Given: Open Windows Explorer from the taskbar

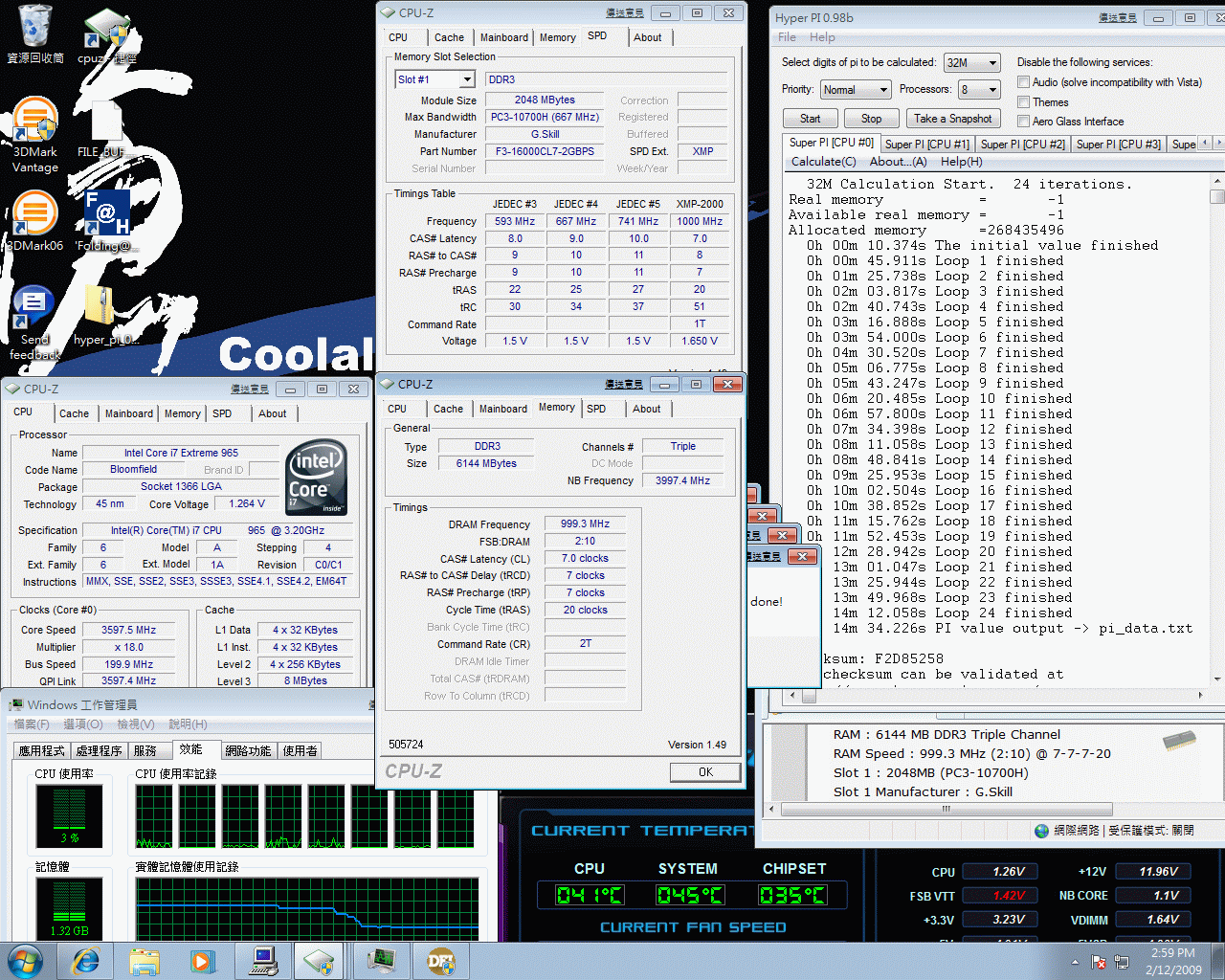Looking at the screenshot, I should tap(145, 961).
